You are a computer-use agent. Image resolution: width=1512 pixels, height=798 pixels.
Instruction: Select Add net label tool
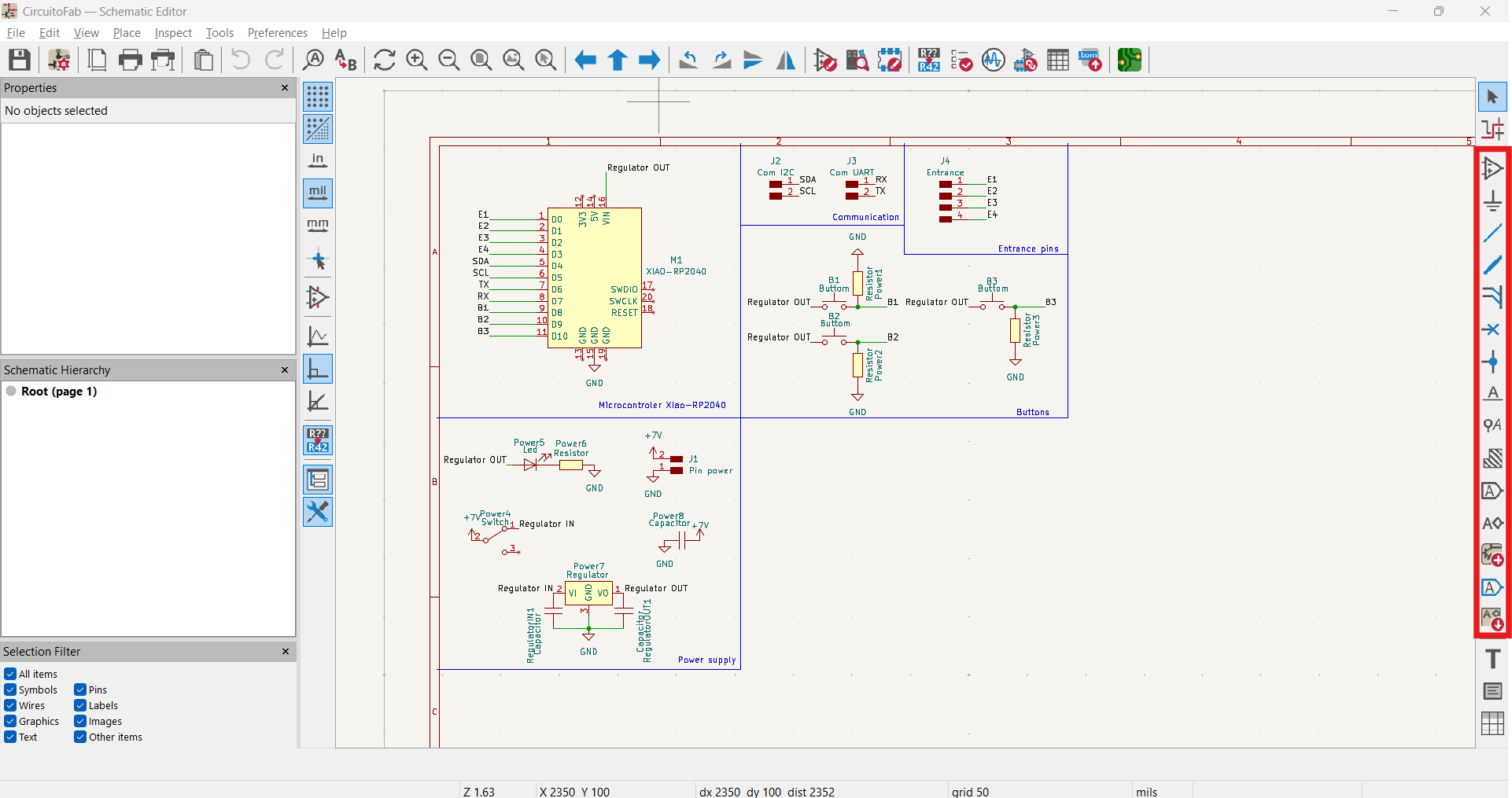[x=1492, y=394]
